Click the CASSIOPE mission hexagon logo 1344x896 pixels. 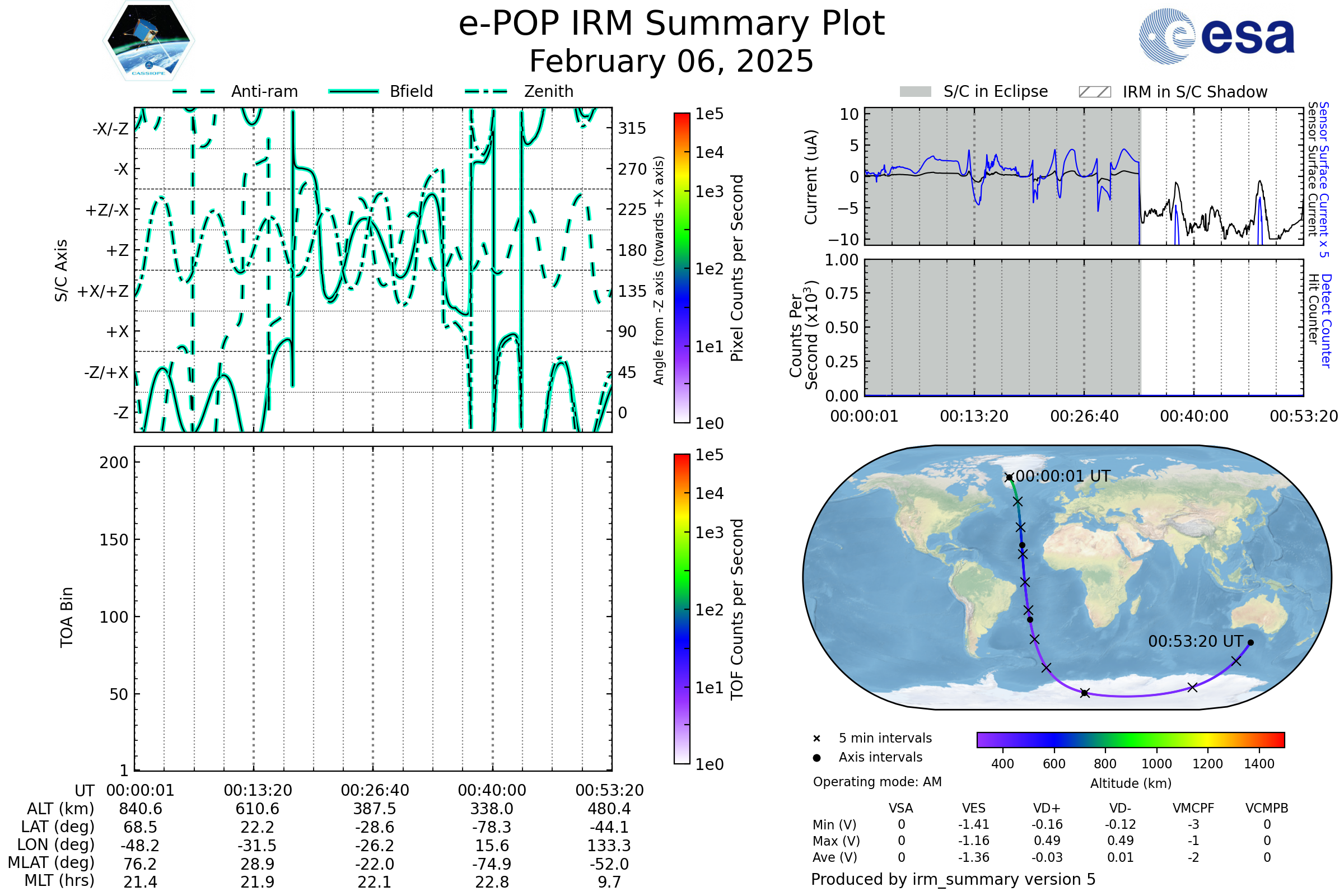click(x=148, y=41)
